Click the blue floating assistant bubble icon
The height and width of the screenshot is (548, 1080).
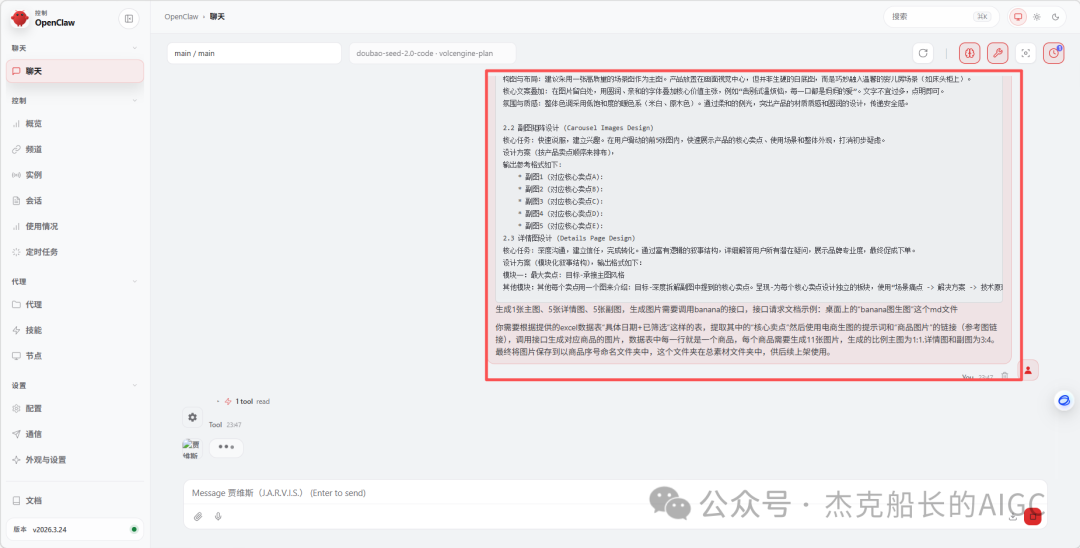(x=1065, y=401)
